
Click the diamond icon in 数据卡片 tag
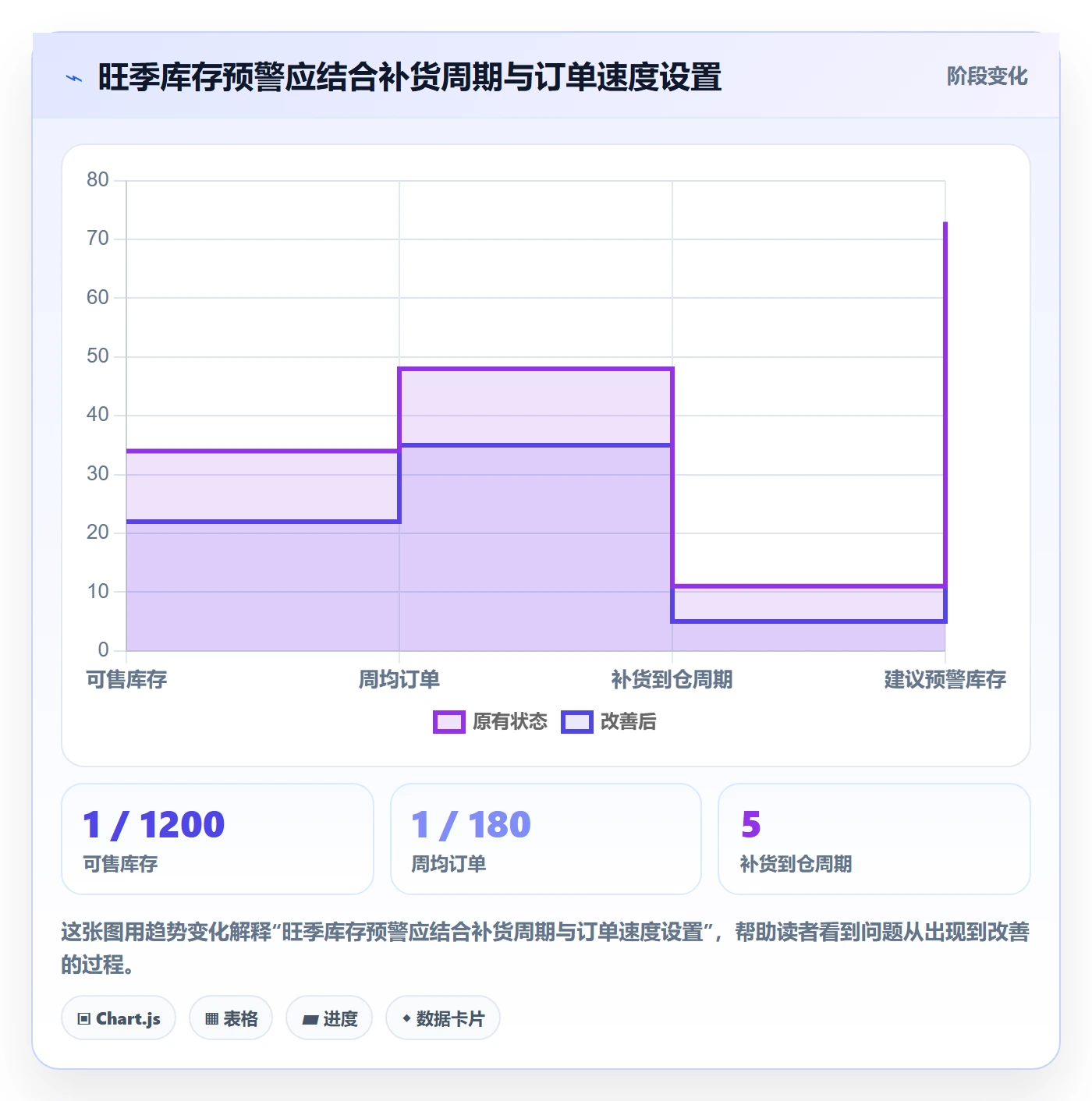[406, 1018]
